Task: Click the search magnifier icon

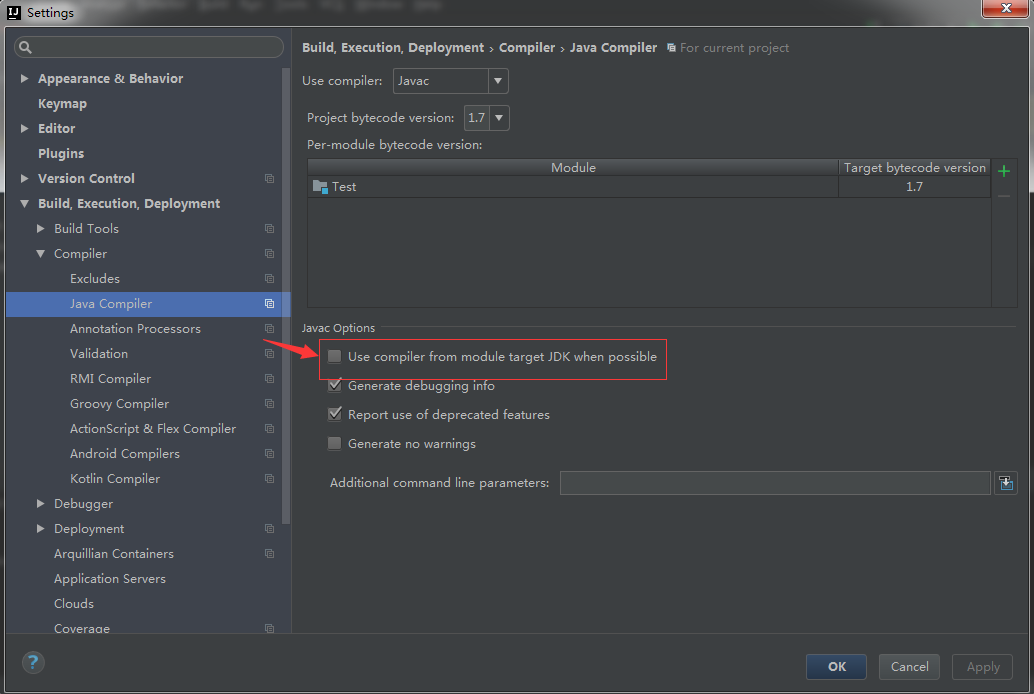Action: (25, 47)
